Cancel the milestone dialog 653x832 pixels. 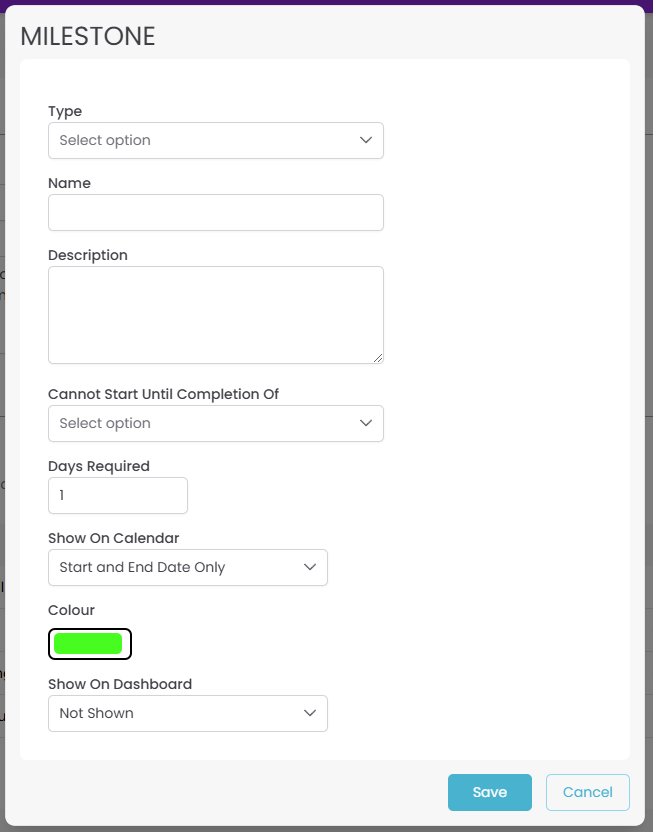tap(588, 792)
